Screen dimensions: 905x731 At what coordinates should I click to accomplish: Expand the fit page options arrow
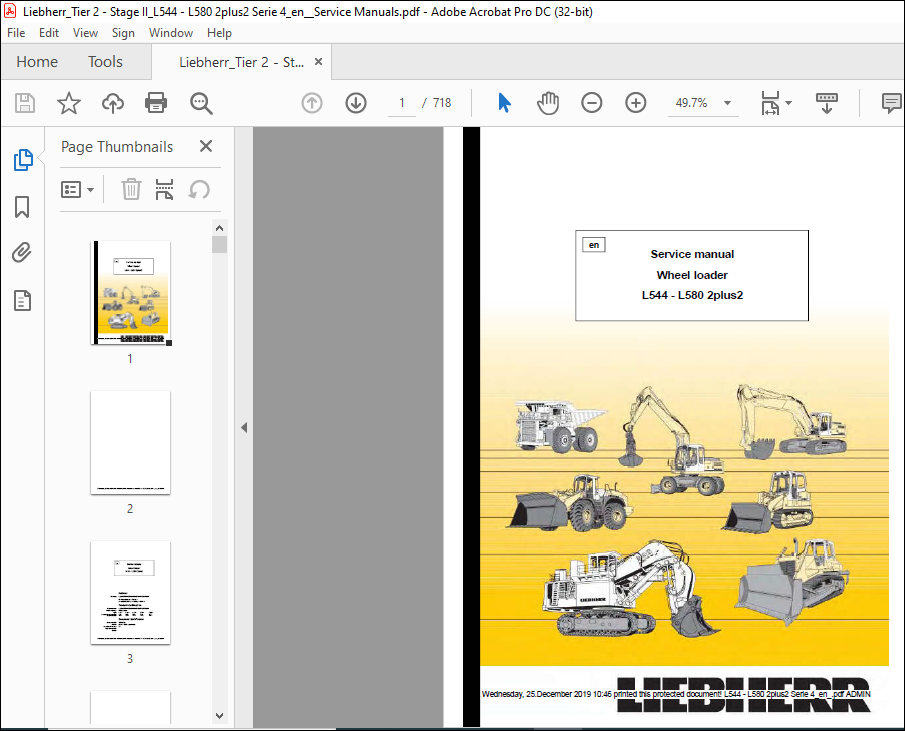pos(788,103)
